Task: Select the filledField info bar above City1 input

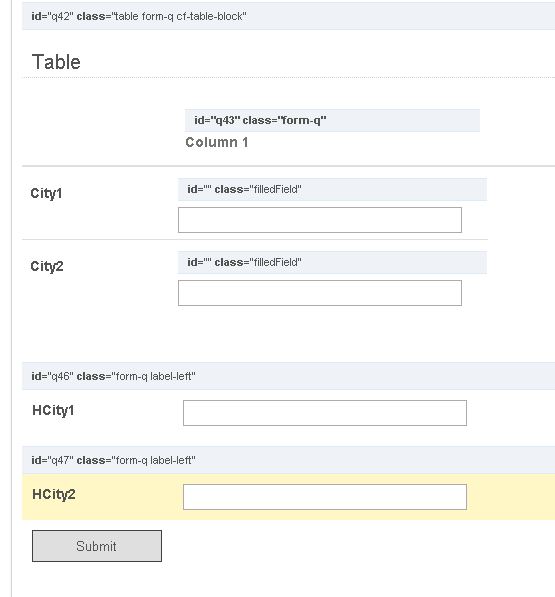Action: [332, 189]
